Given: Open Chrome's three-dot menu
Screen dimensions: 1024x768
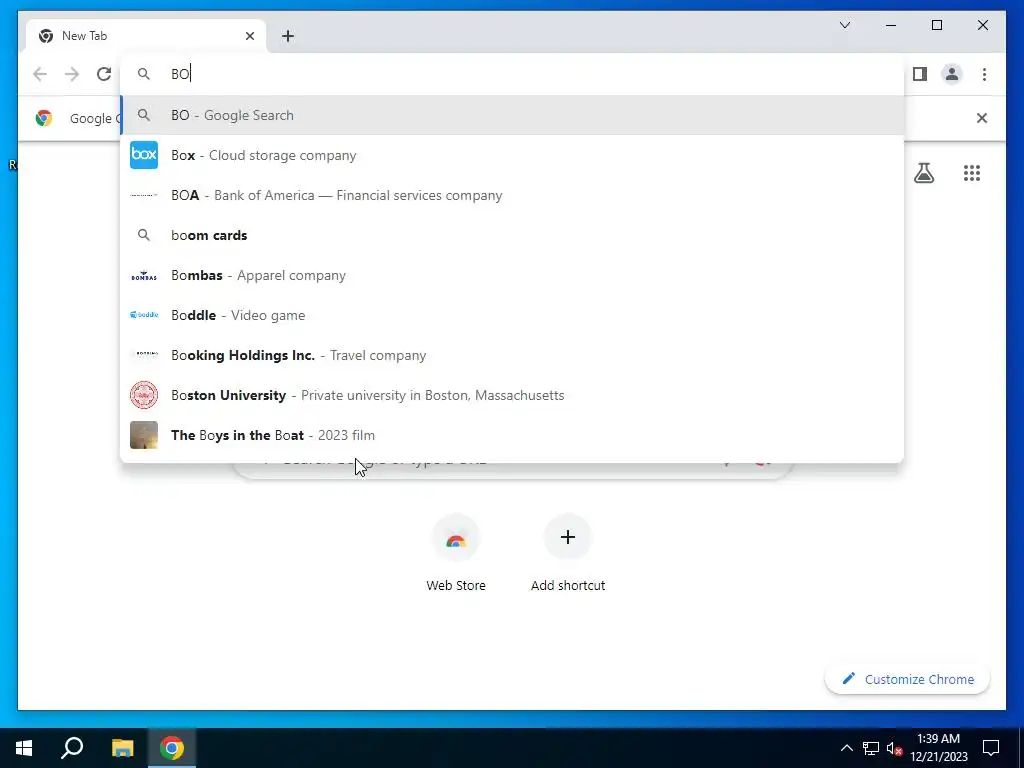Looking at the screenshot, I should tap(984, 74).
